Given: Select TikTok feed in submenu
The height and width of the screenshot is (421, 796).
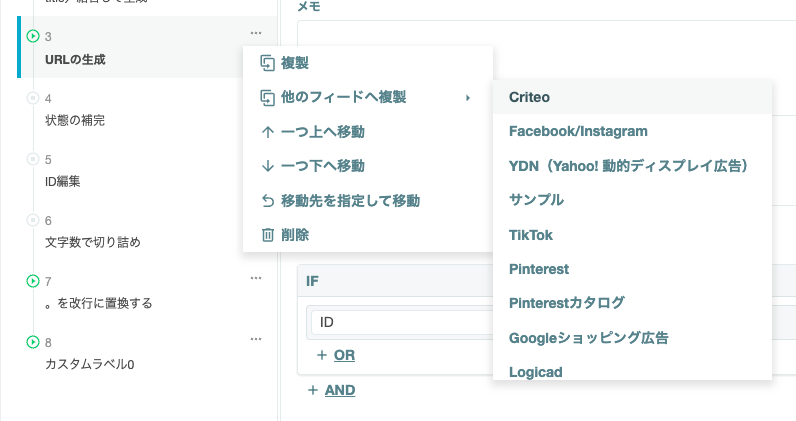Looking at the screenshot, I should click(633, 235).
